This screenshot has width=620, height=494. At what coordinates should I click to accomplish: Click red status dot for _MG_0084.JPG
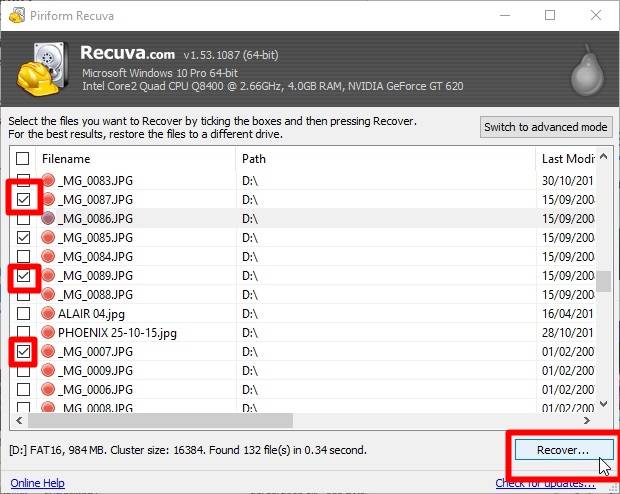(x=48, y=256)
